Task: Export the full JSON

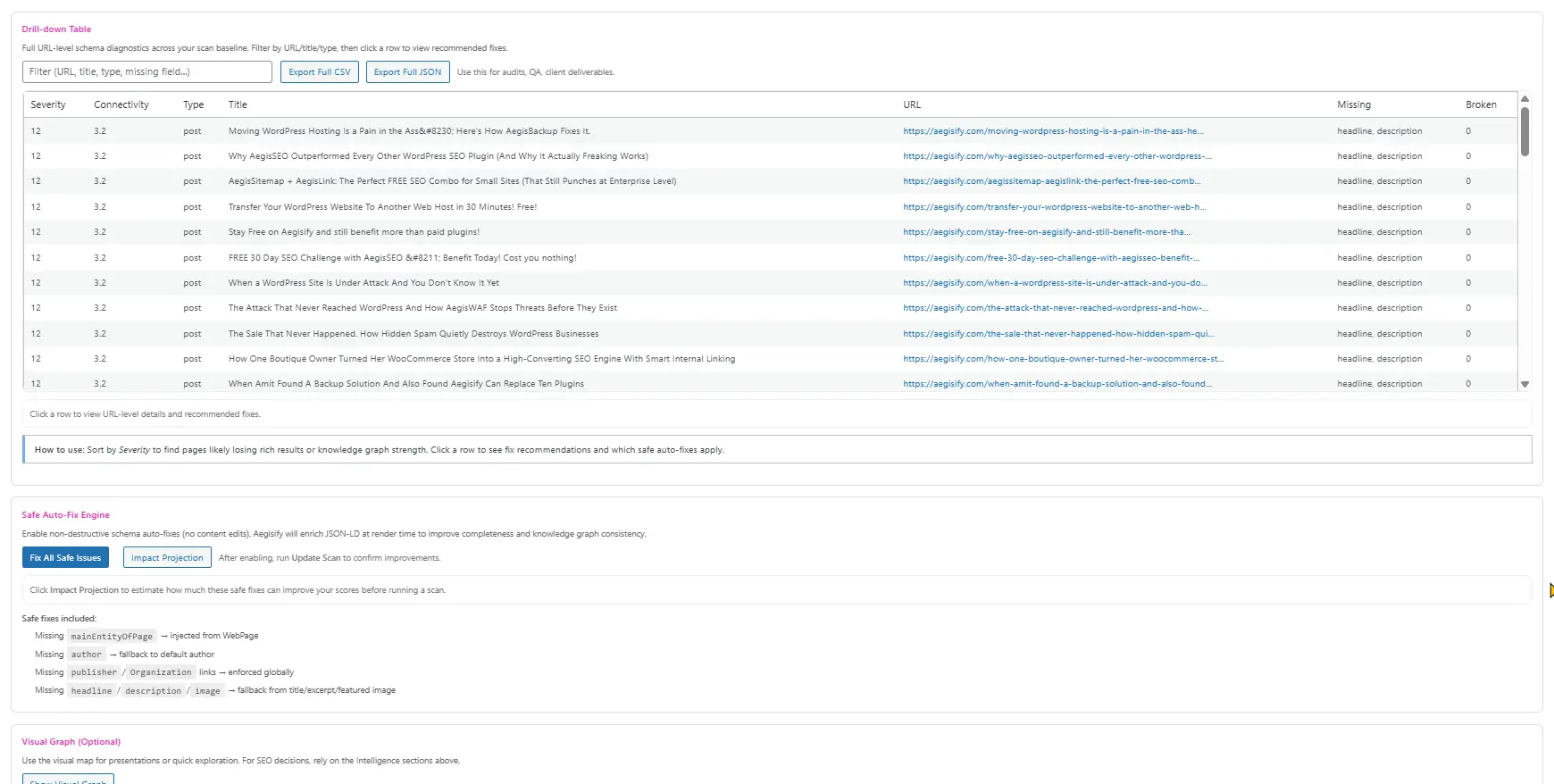Action: (407, 71)
